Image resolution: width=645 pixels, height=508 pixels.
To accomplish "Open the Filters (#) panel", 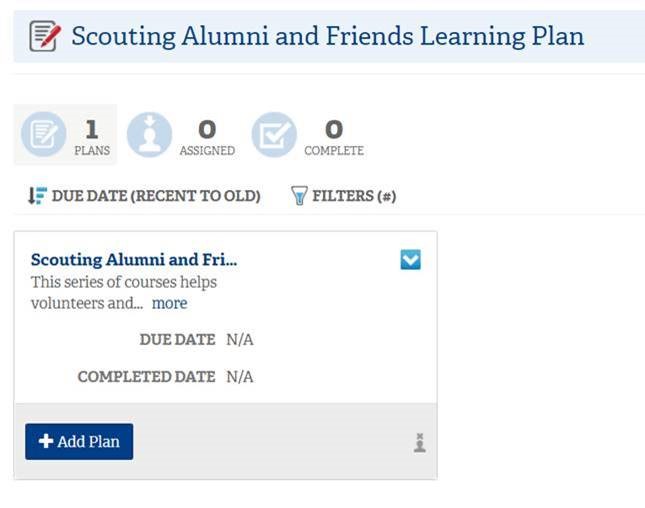I will [x=343, y=196].
